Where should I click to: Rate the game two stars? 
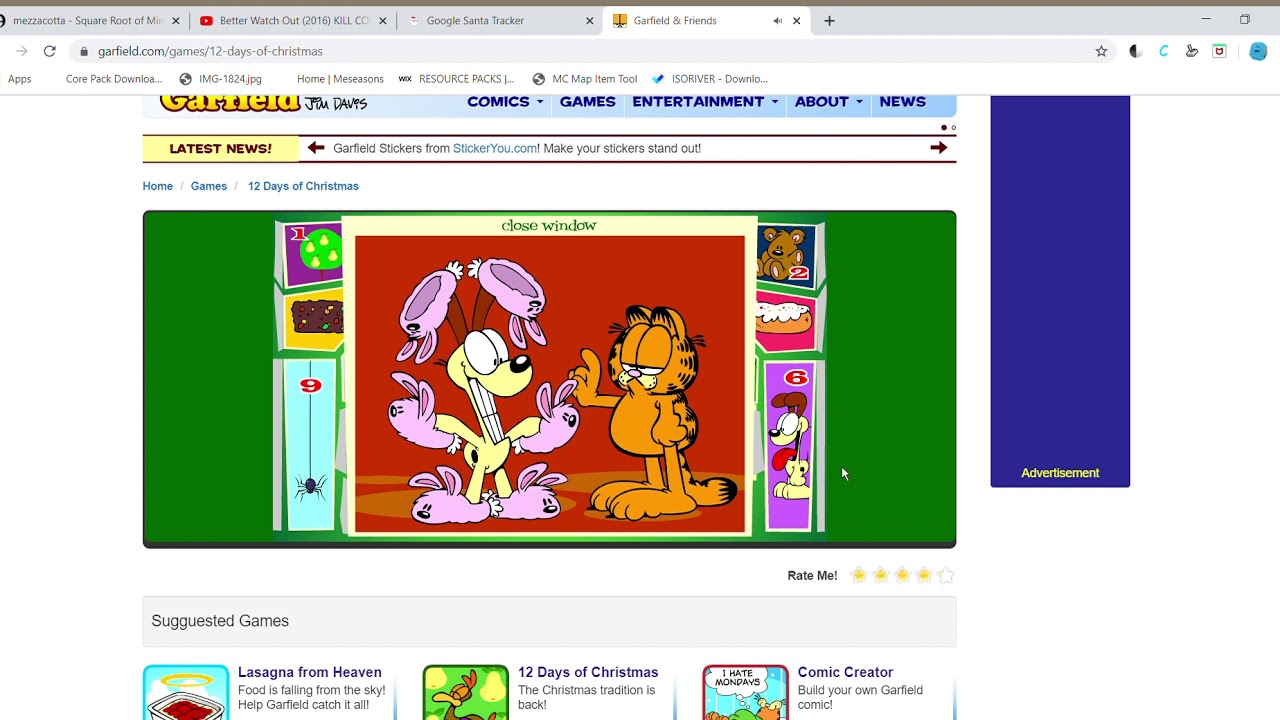click(x=881, y=575)
